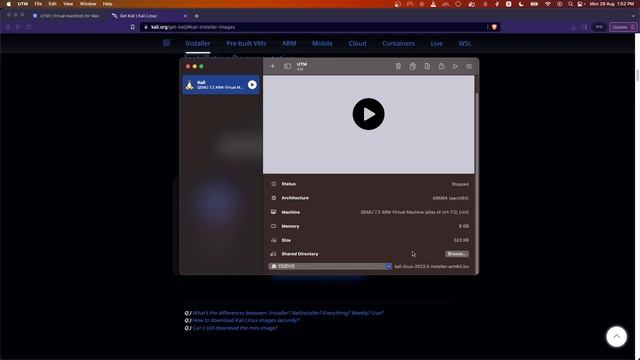
Task: Click the Wi-Fi icon in menu bar
Action: (548, 4)
